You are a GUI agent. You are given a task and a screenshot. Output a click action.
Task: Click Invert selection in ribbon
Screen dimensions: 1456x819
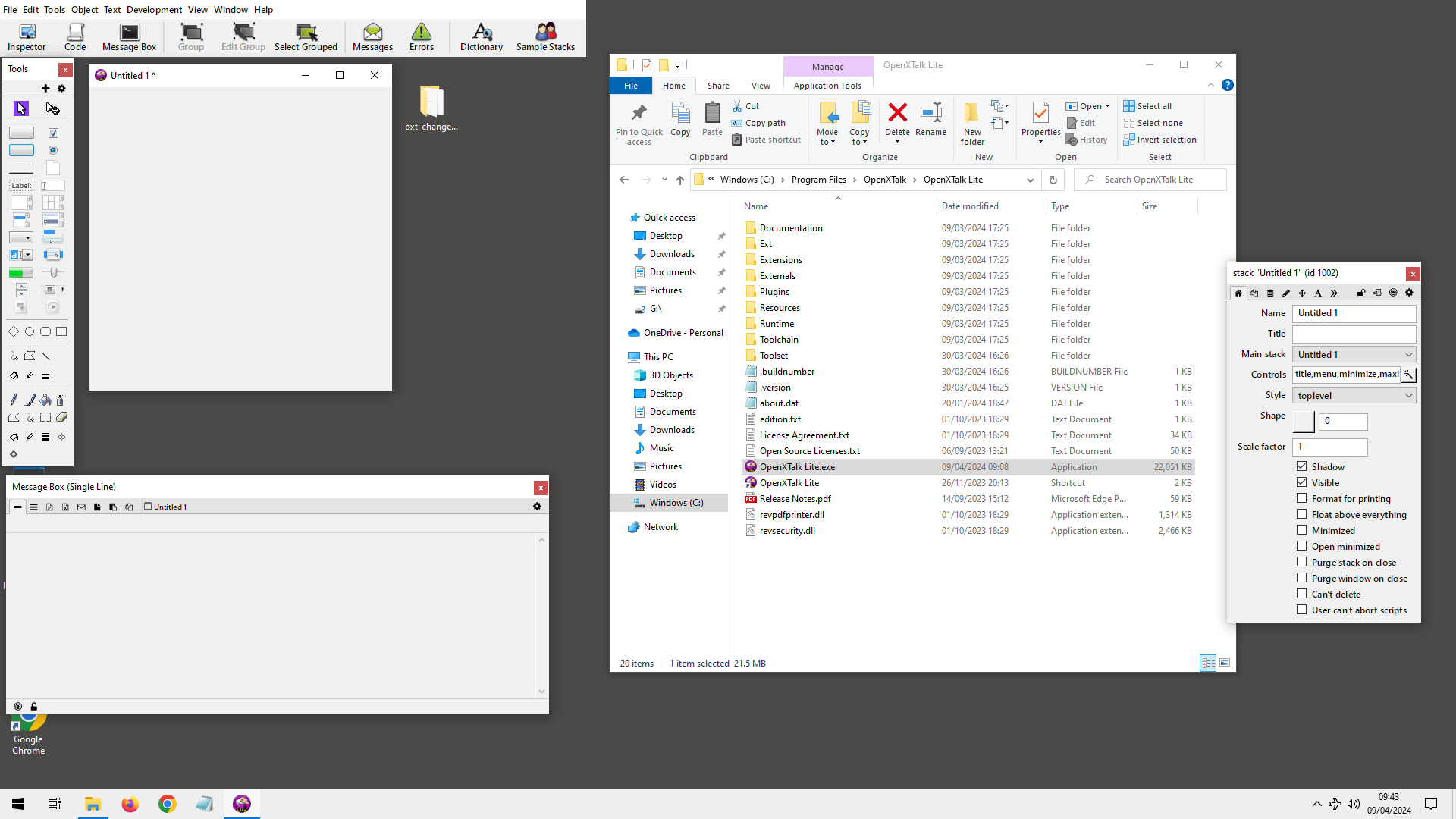click(x=1159, y=140)
